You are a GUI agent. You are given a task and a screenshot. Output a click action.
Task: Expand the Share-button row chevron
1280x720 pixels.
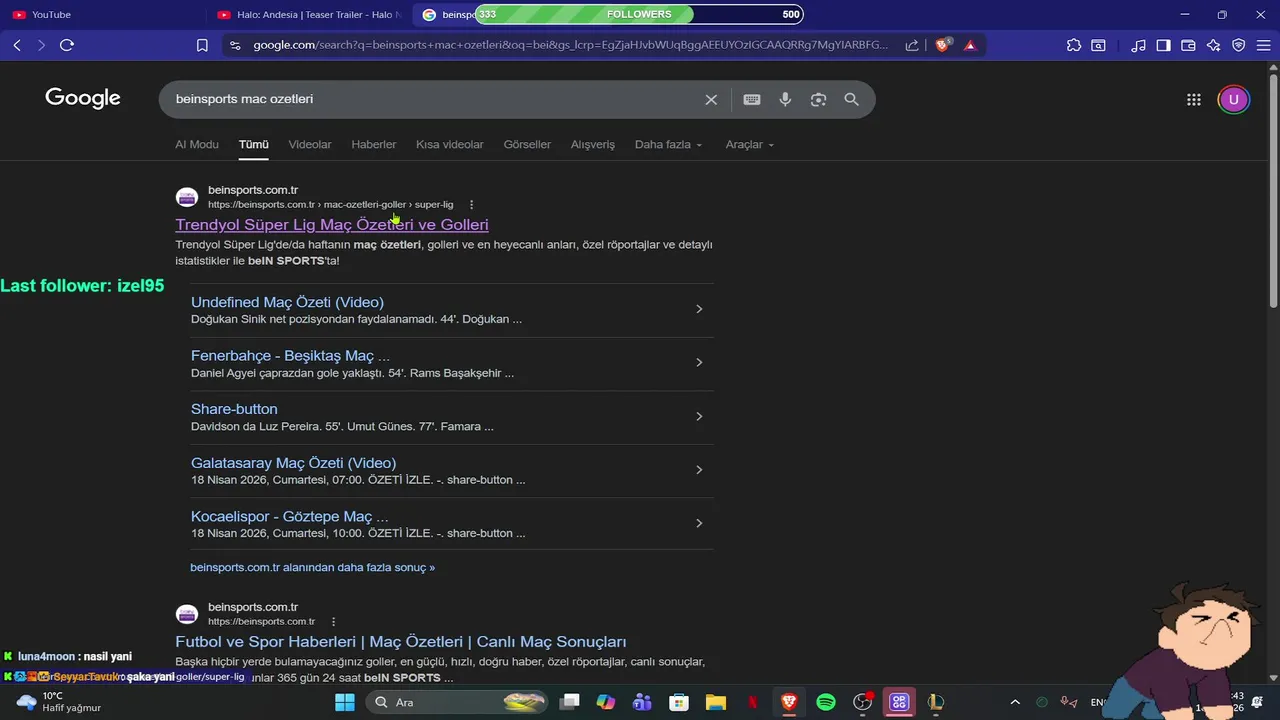[x=699, y=416]
